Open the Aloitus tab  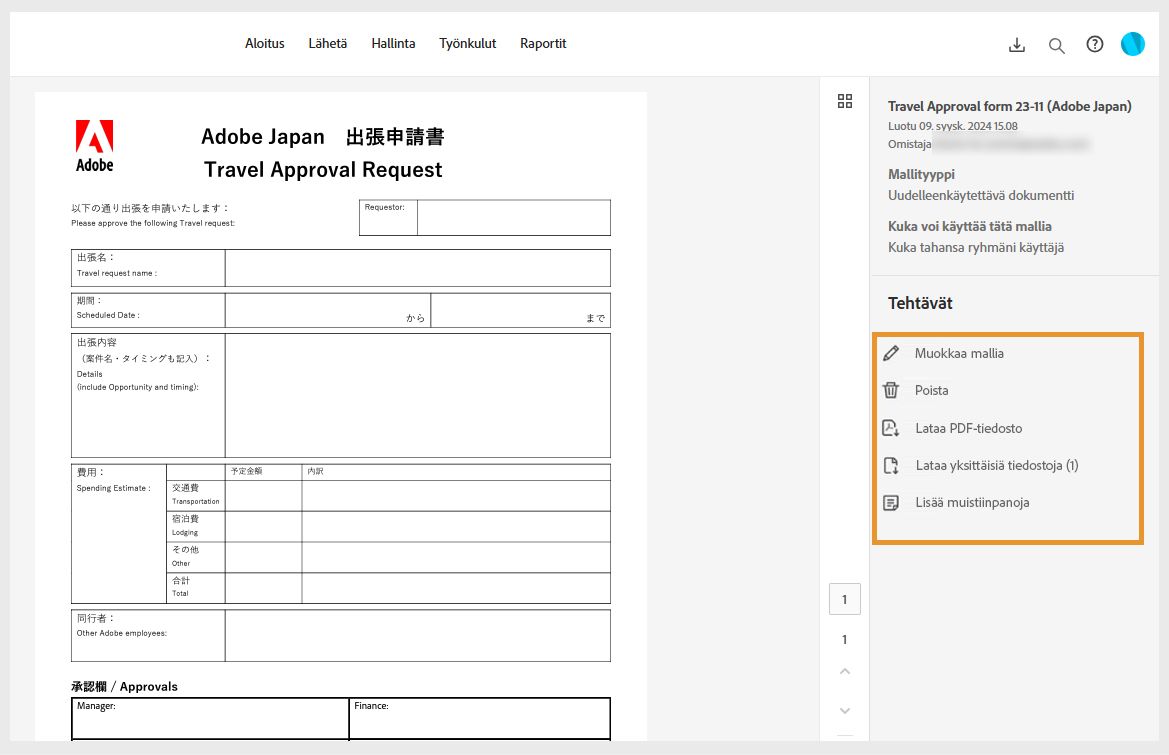click(x=265, y=43)
